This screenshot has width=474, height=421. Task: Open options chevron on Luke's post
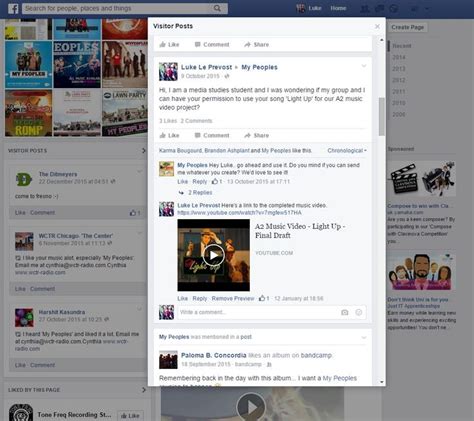click(x=364, y=66)
